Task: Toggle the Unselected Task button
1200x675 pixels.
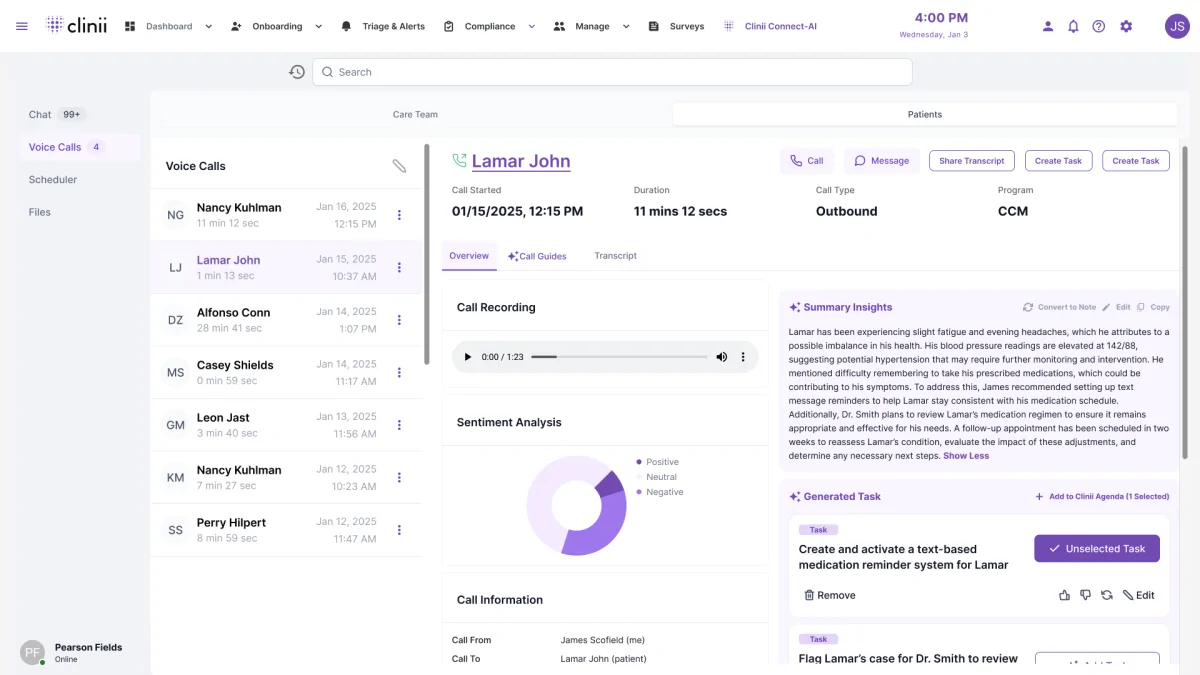Action: tap(1096, 548)
